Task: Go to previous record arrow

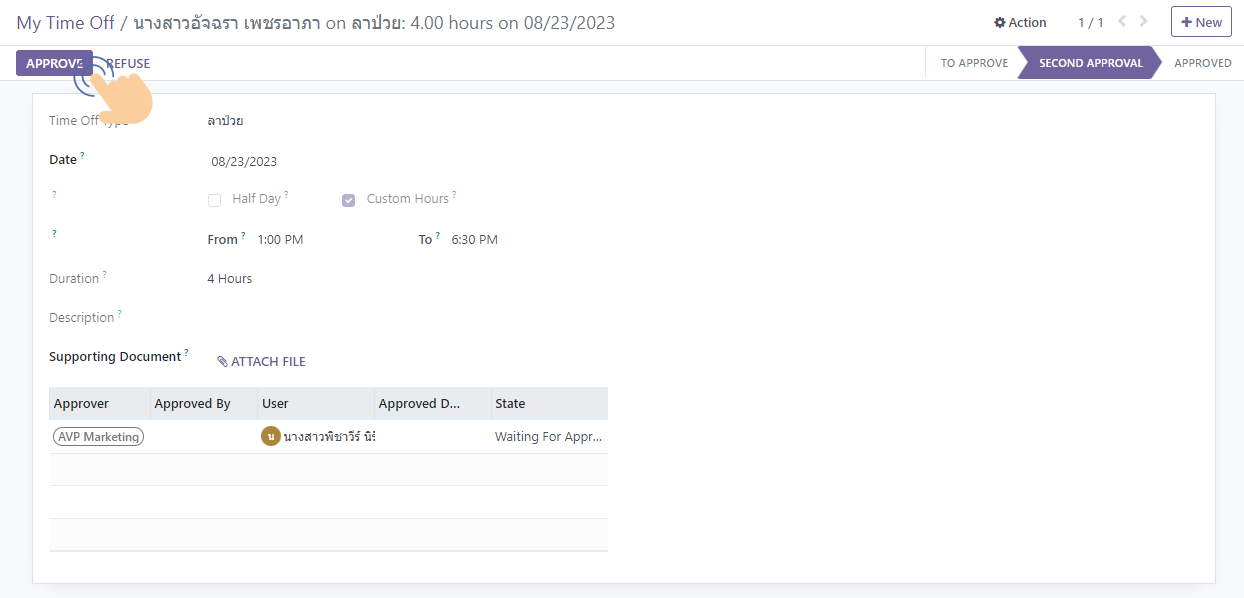Action: (x=1122, y=22)
